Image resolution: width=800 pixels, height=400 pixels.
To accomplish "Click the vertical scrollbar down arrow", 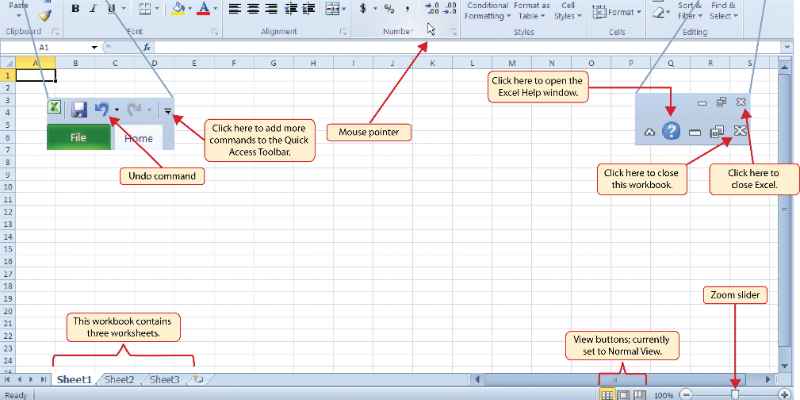I will [x=785, y=366].
